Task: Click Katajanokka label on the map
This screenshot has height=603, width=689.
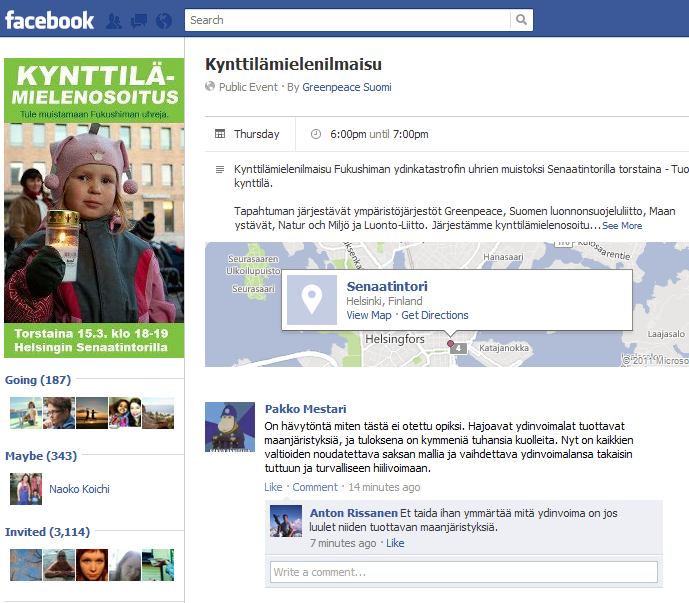Action: (504, 348)
